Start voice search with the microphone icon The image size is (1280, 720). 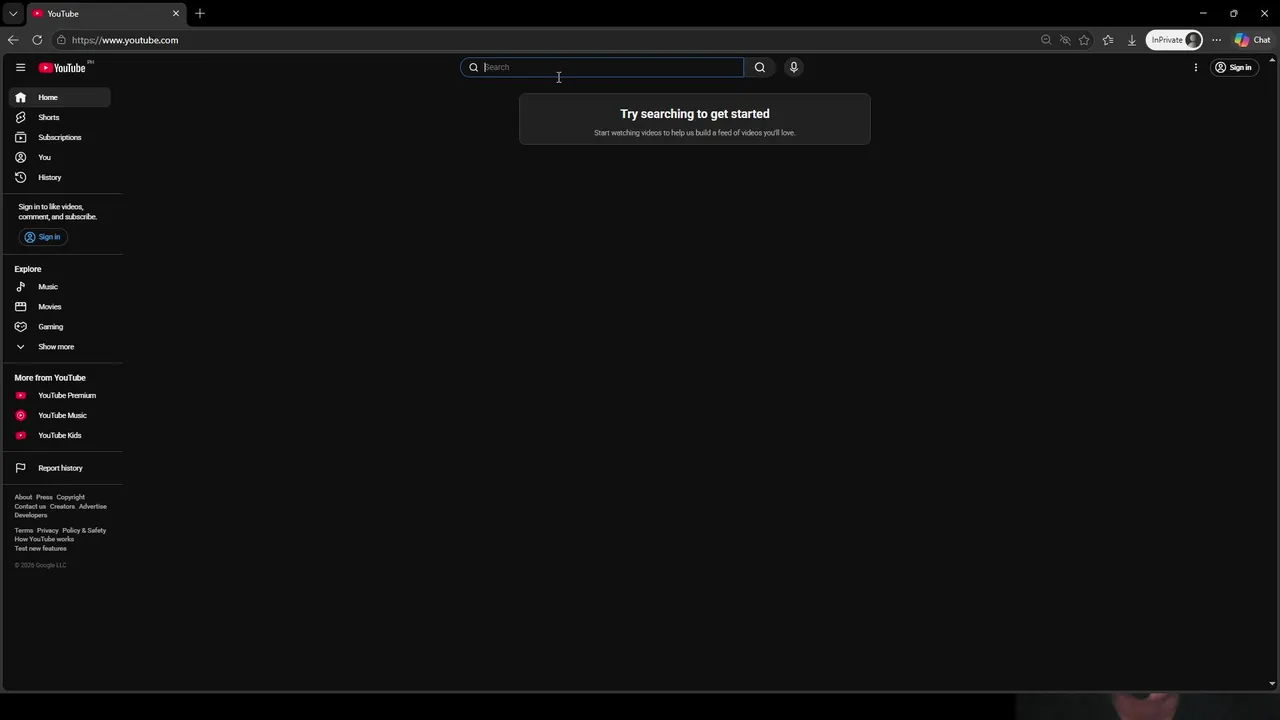pos(794,67)
